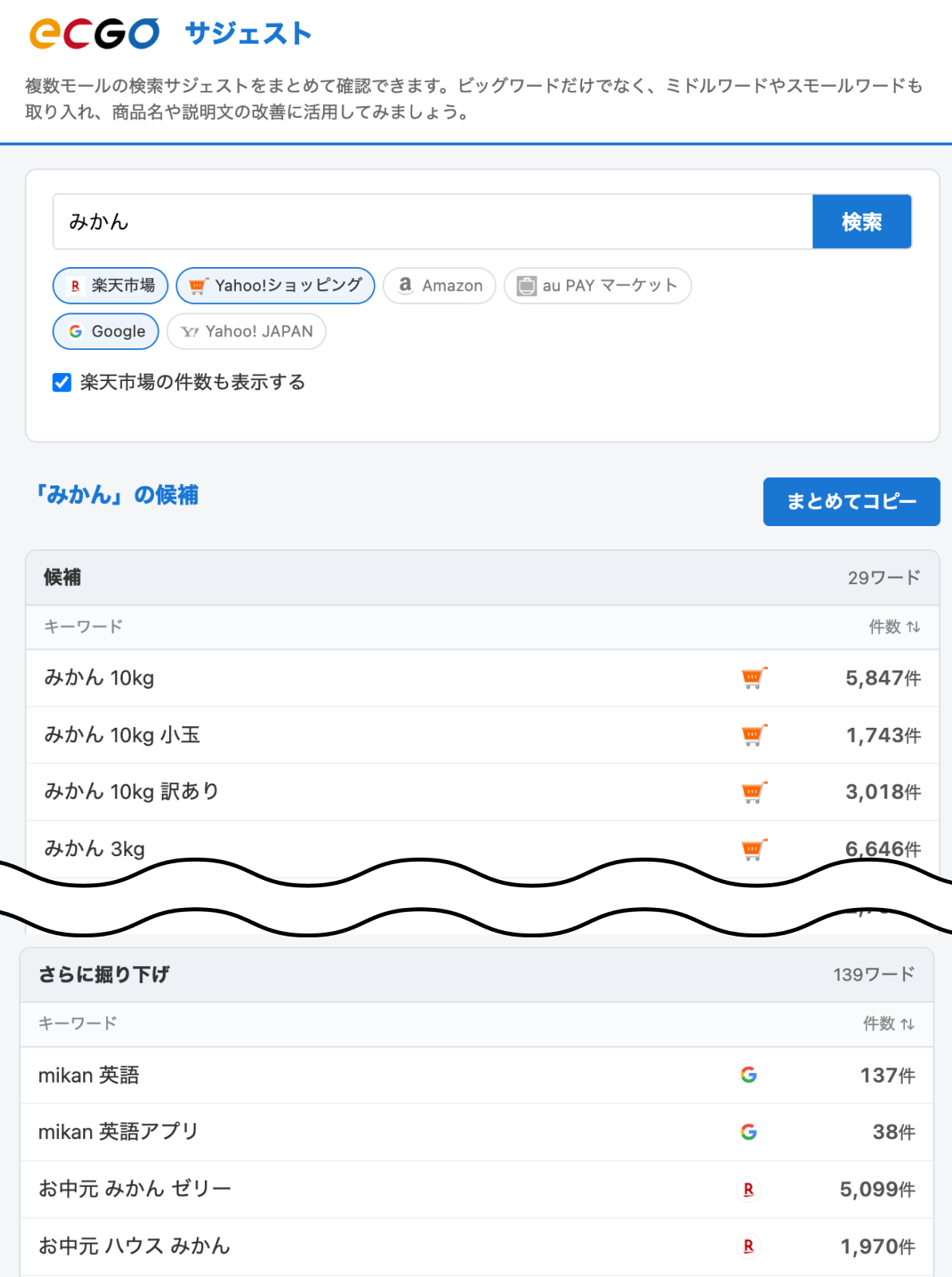Click the 候補 section heading
Viewport: 952px width, 1277px height.
pyautogui.click(x=62, y=578)
